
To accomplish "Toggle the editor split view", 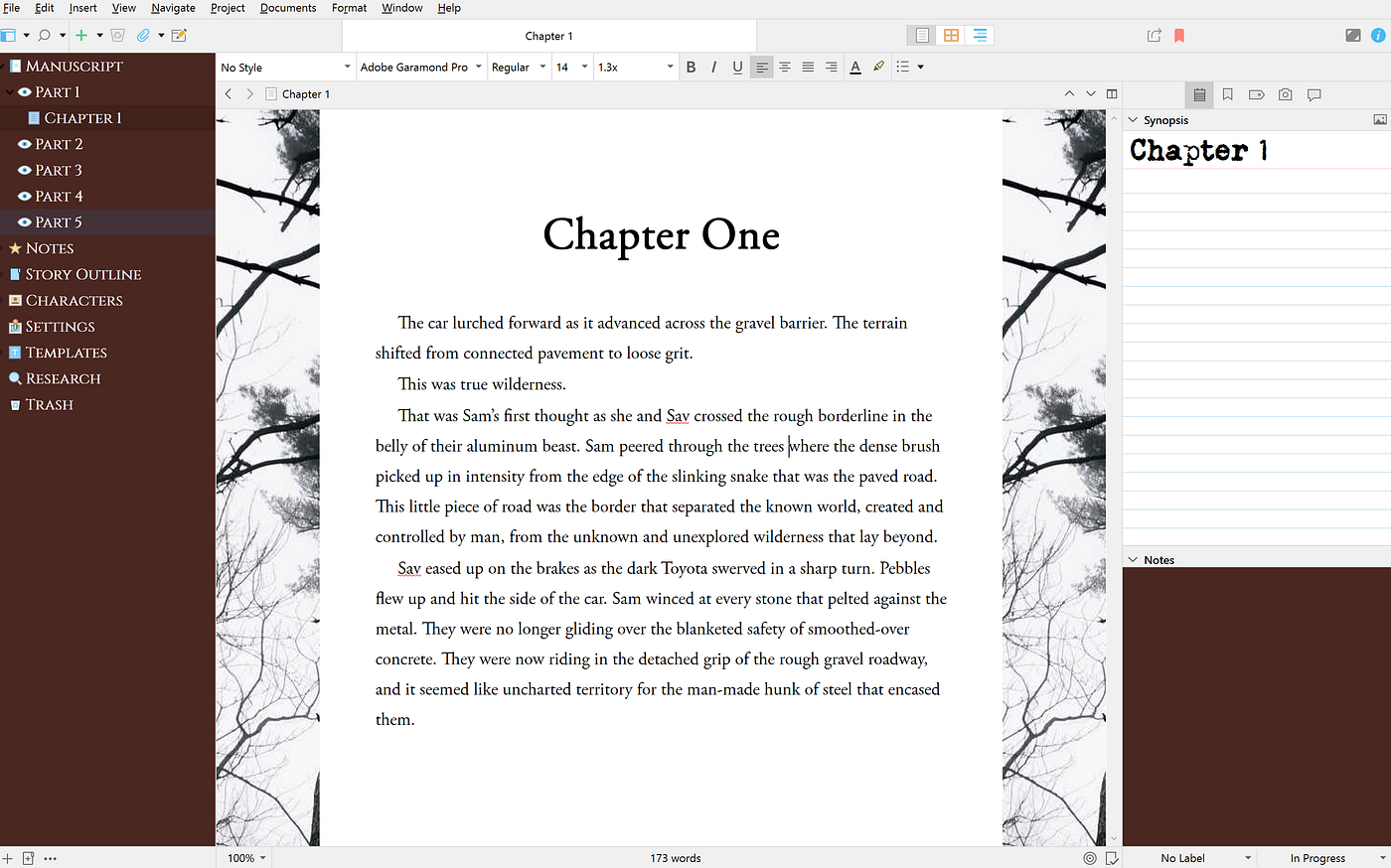I will click(x=1112, y=93).
